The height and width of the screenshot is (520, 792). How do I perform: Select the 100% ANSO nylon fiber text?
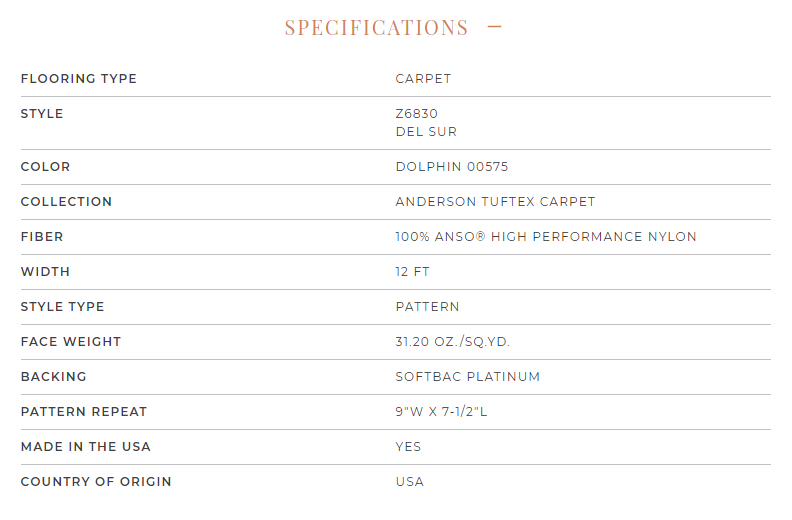[x=546, y=237]
